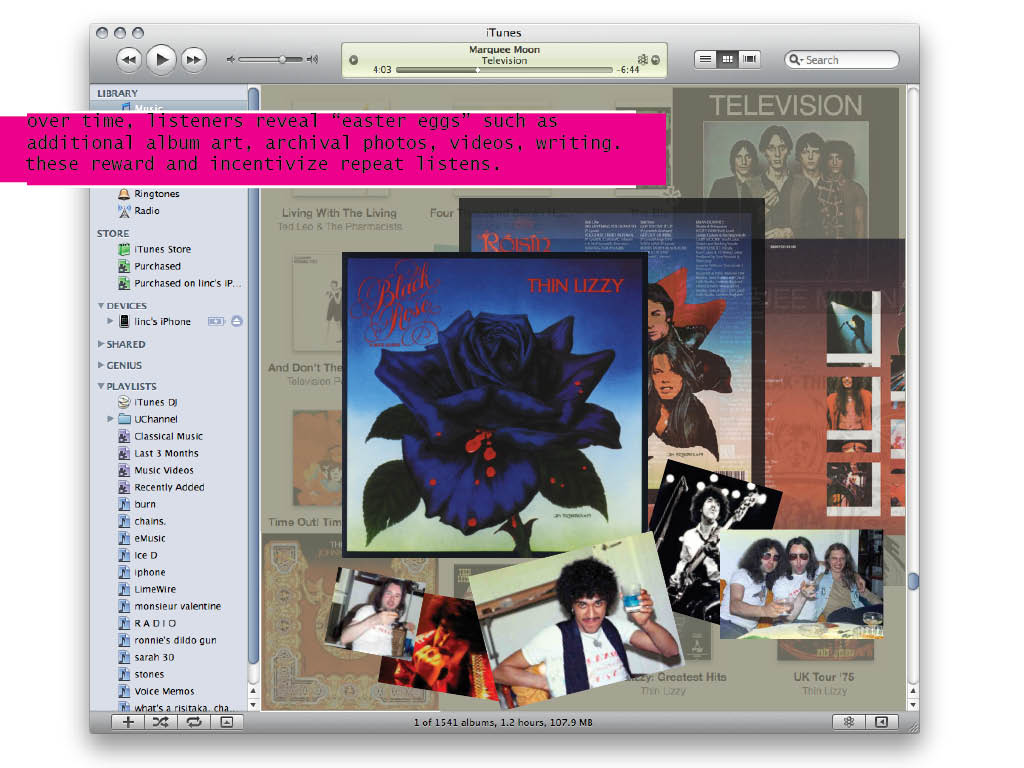Expand linc's iPhone disclosure triangle
Image resolution: width=1024 pixels, height=768 pixels.
tap(110, 321)
